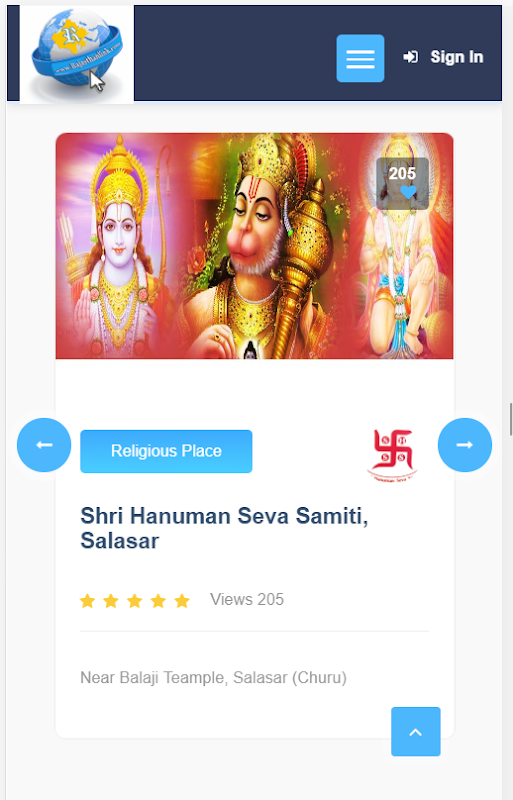
Task: Back to top using up chevron button
Action: point(416,732)
